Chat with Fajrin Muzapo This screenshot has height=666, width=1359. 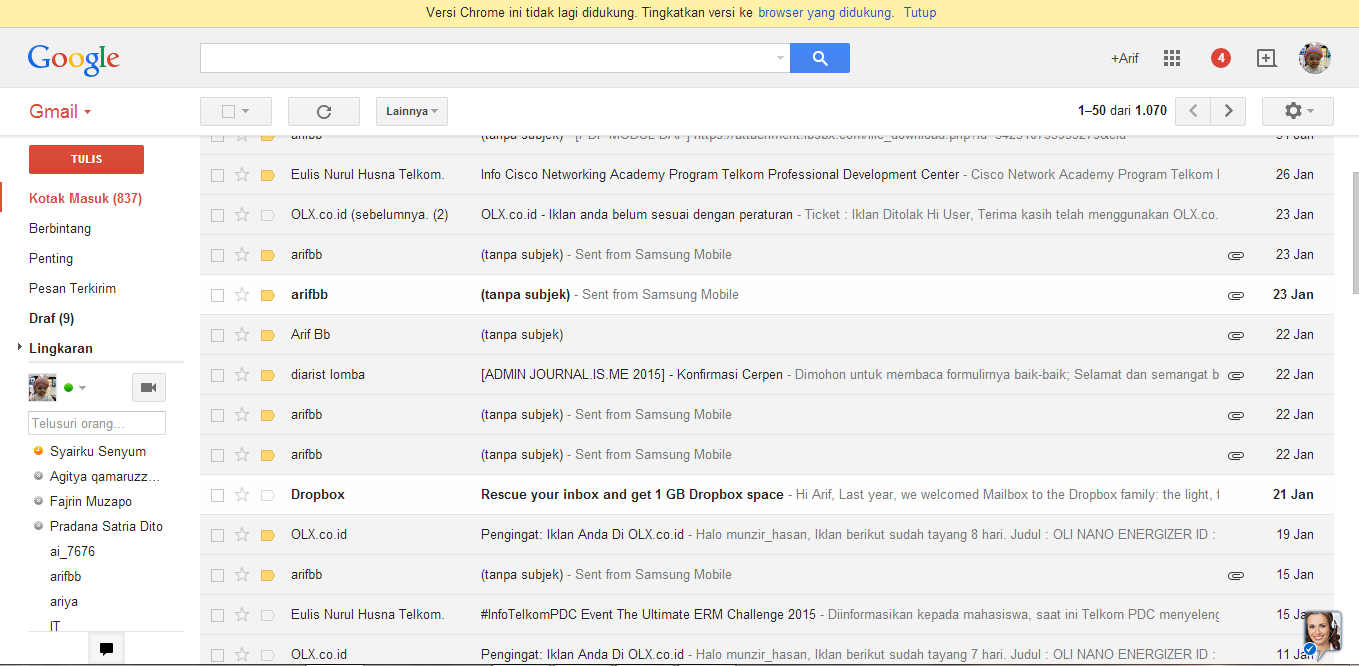coord(91,501)
